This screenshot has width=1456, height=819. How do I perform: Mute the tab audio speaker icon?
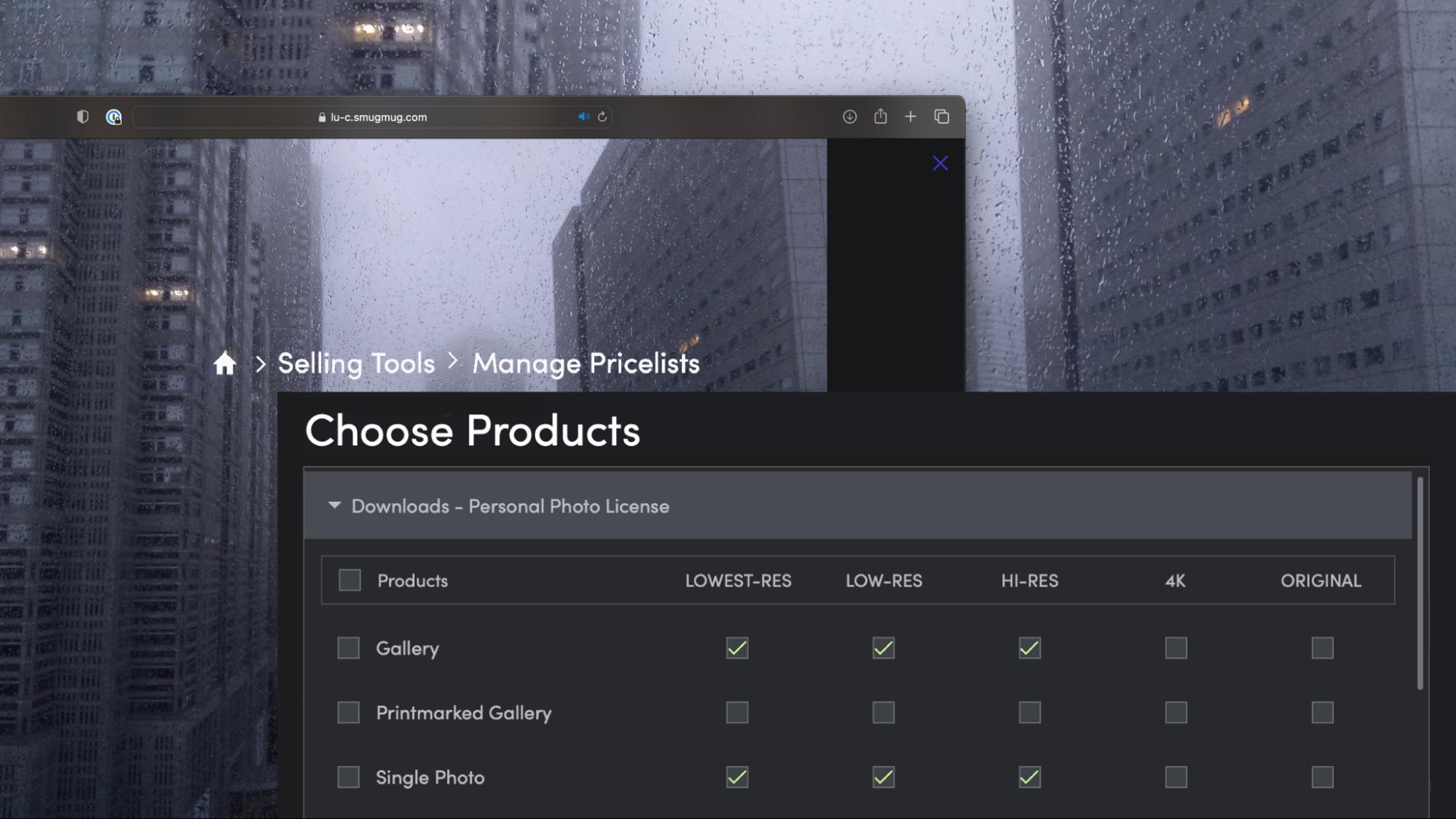coord(583,116)
